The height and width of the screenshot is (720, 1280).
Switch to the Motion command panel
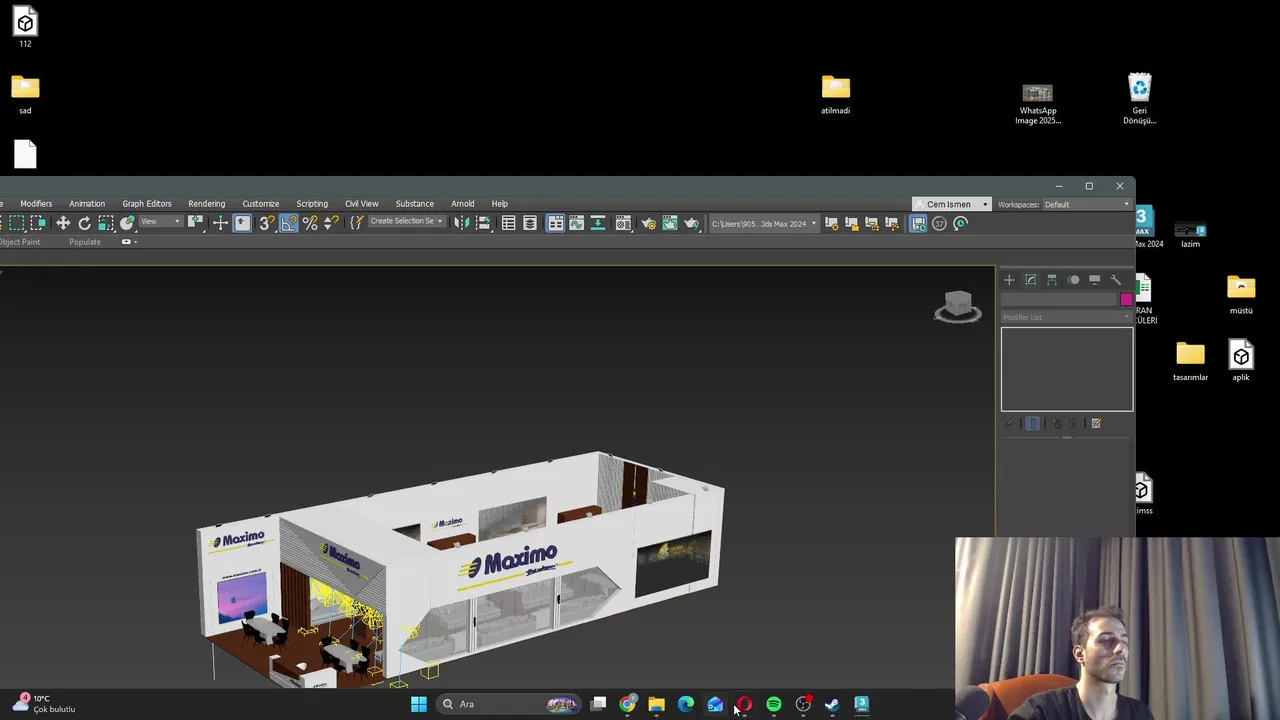[1073, 280]
